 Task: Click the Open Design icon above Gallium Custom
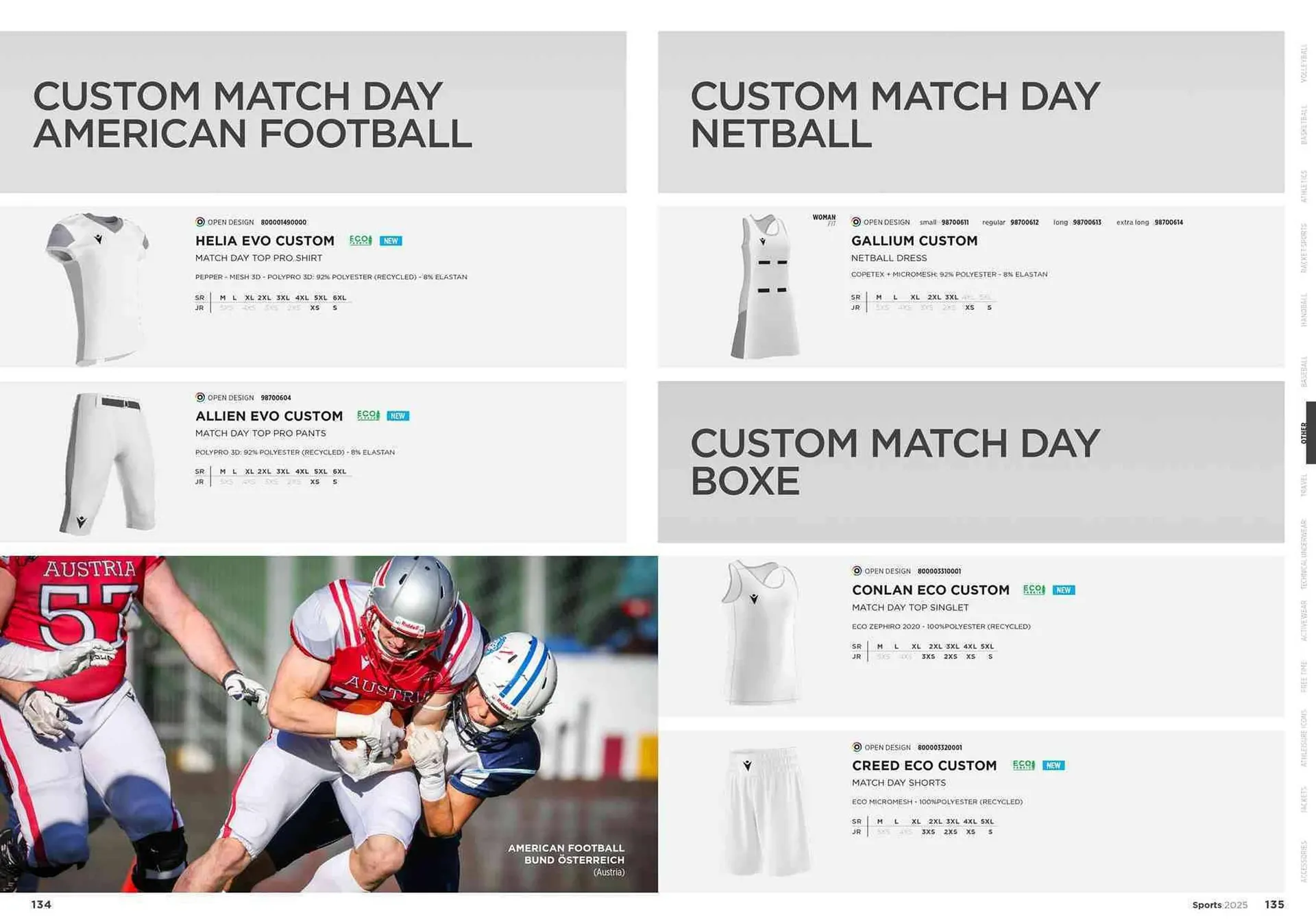[x=856, y=222]
